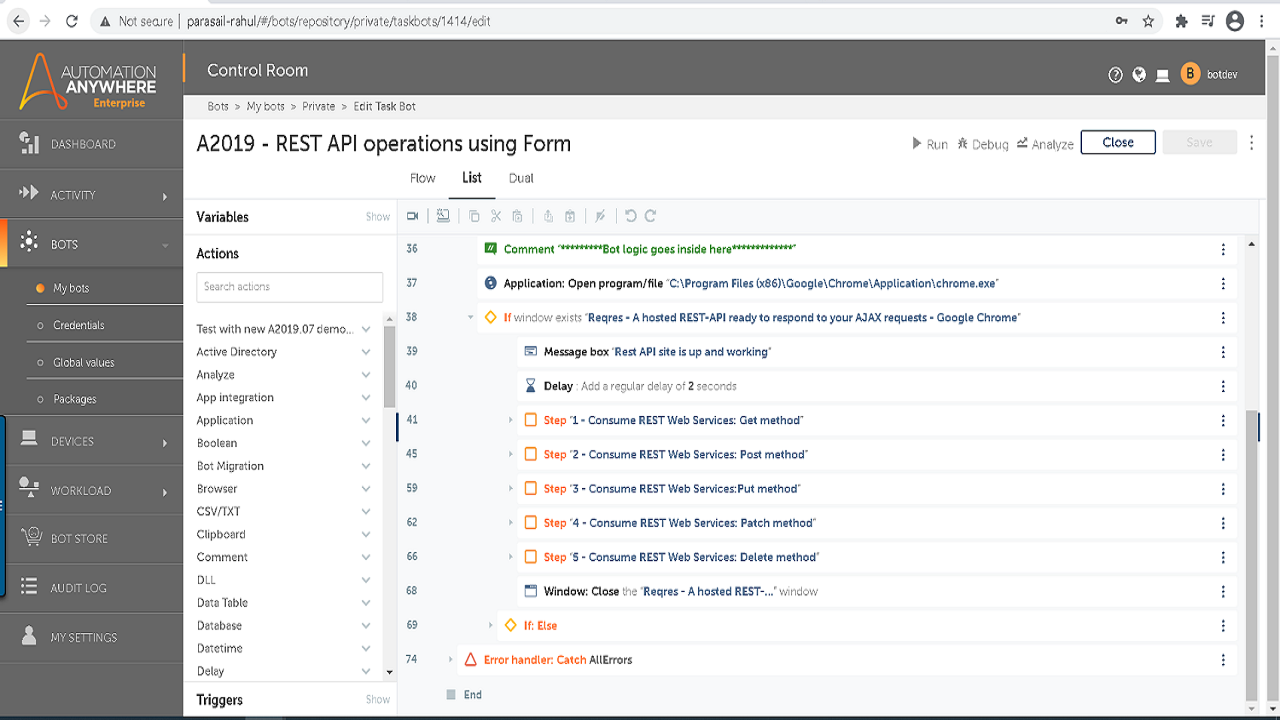Click the undo arrow icon in editor toolbar
Viewport: 1280px width, 720px height.
click(630, 216)
